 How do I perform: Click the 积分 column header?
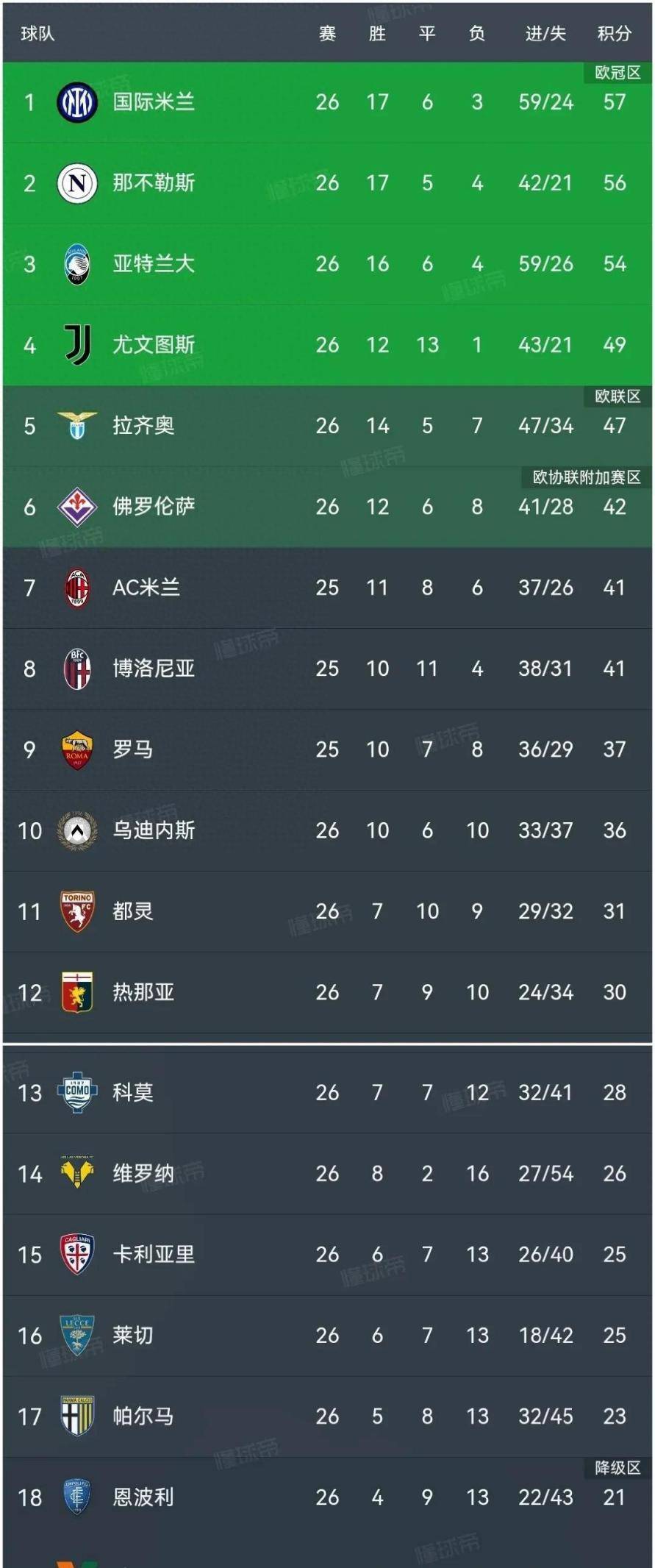point(614,34)
